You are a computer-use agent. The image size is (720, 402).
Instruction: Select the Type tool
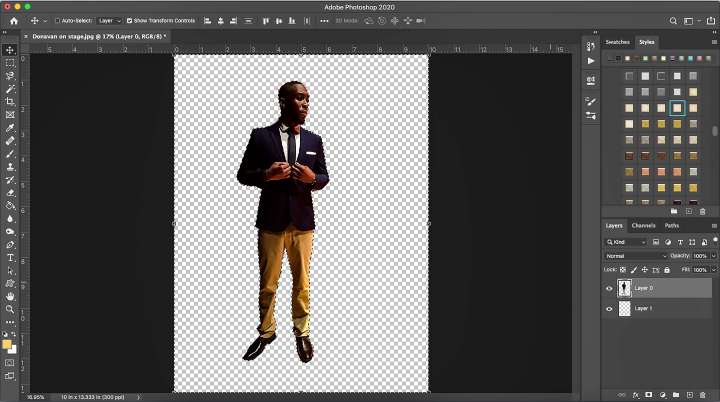point(10,258)
